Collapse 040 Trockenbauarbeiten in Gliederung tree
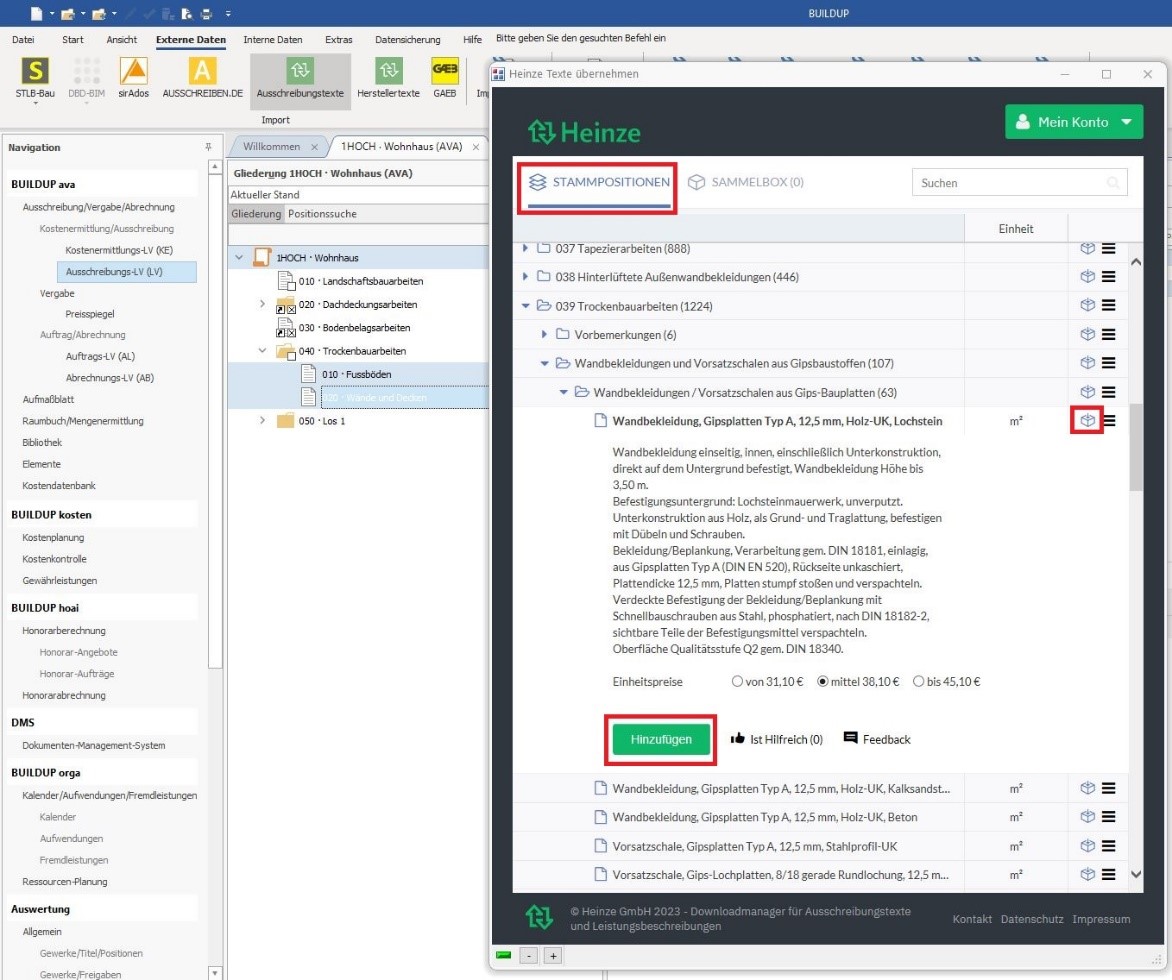Image resolution: width=1172 pixels, height=980 pixels. click(x=262, y=351)
